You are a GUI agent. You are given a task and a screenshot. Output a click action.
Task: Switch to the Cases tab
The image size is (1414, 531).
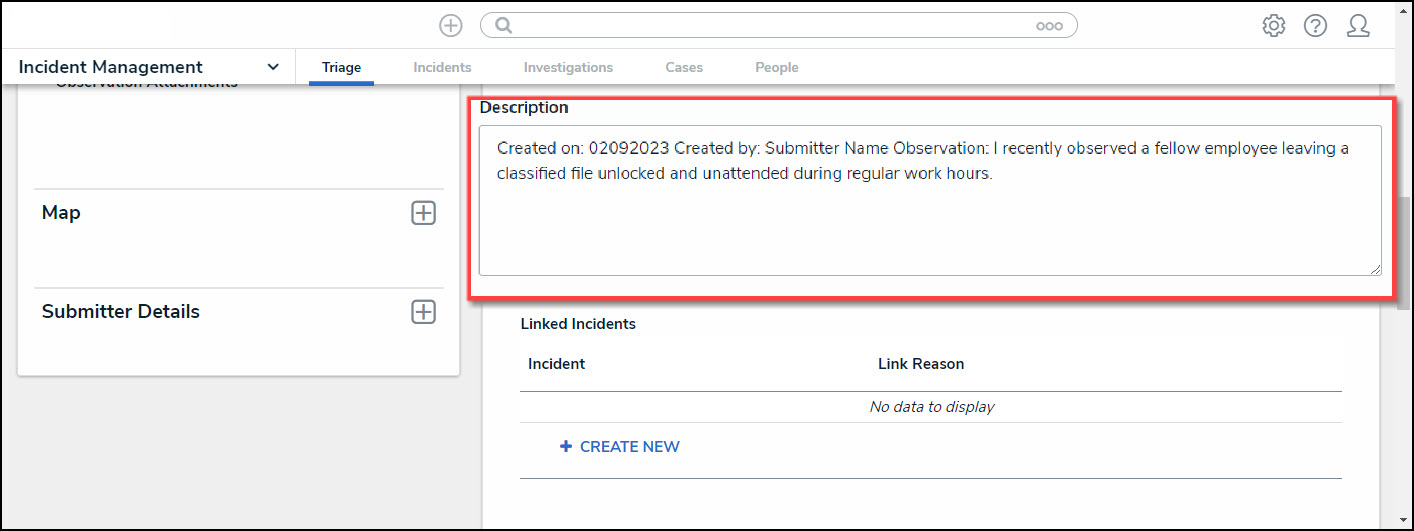[684, 68]
